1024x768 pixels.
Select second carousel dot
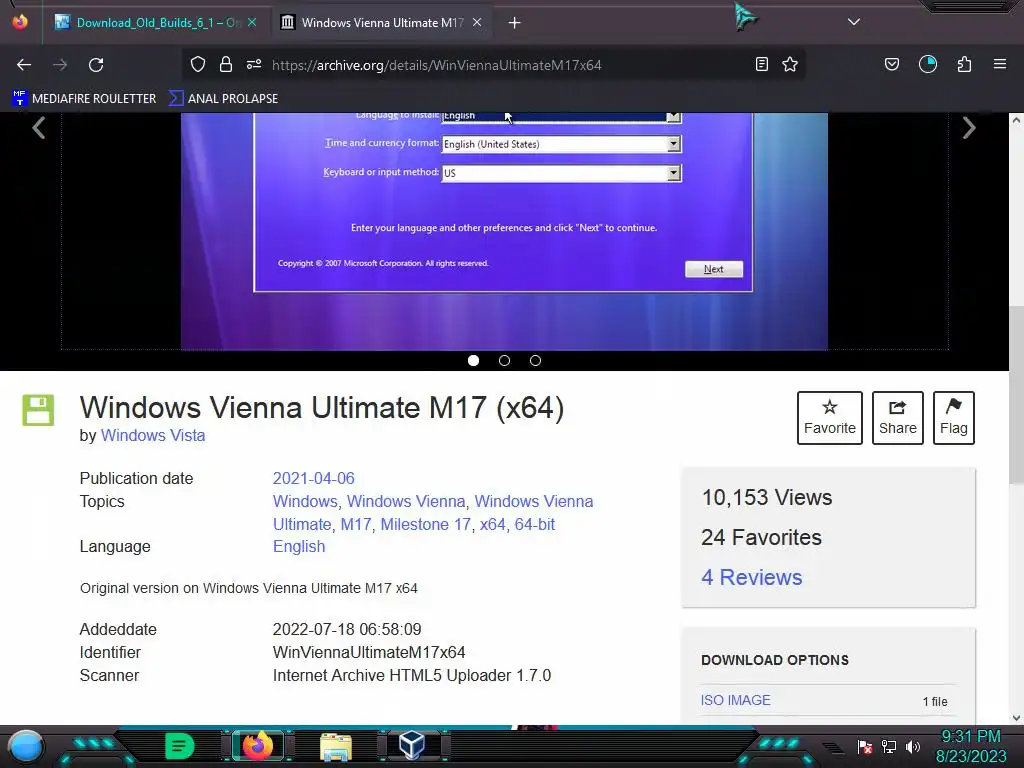(x=504, y=360)
